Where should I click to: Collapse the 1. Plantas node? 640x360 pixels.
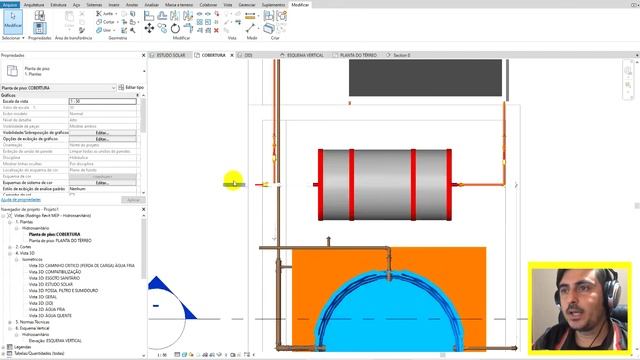(10, 222)
